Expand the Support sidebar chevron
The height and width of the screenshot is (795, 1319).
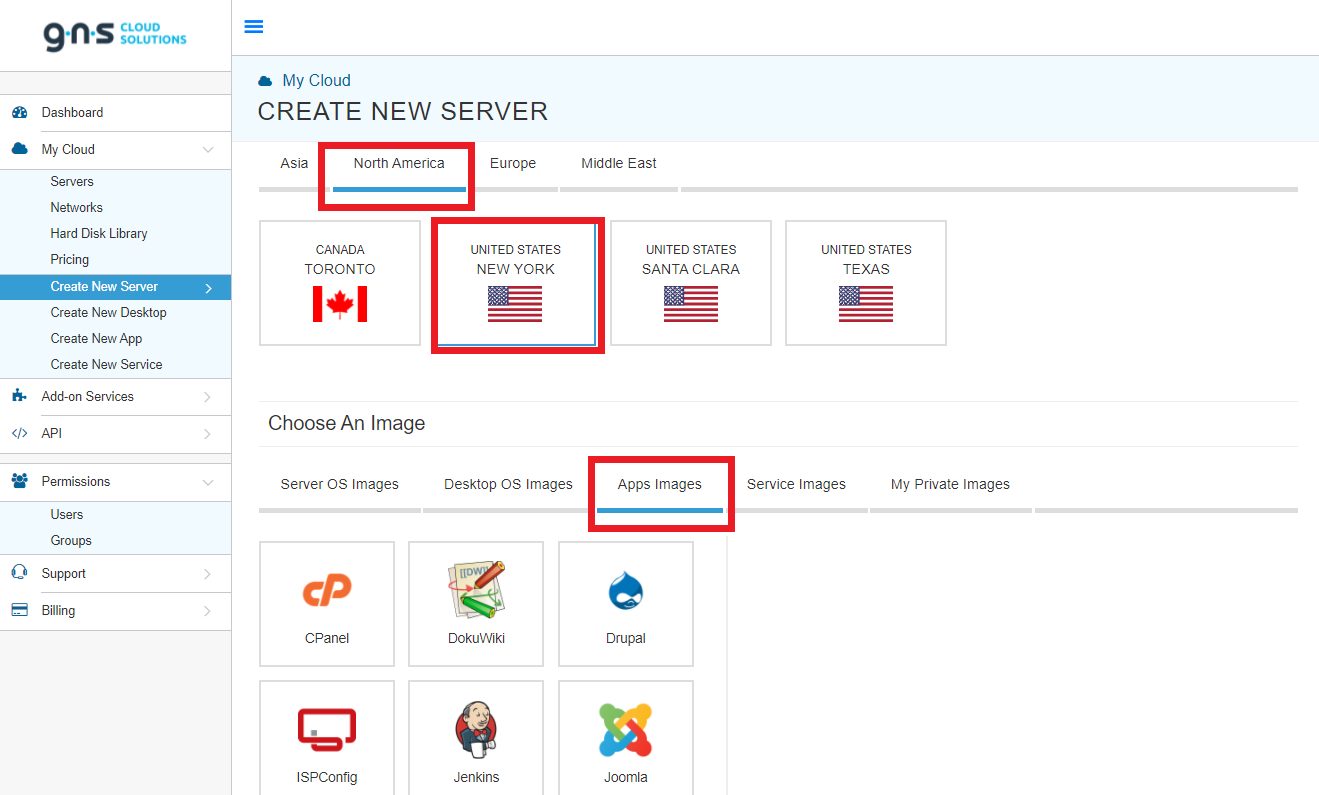pos(208,574)
